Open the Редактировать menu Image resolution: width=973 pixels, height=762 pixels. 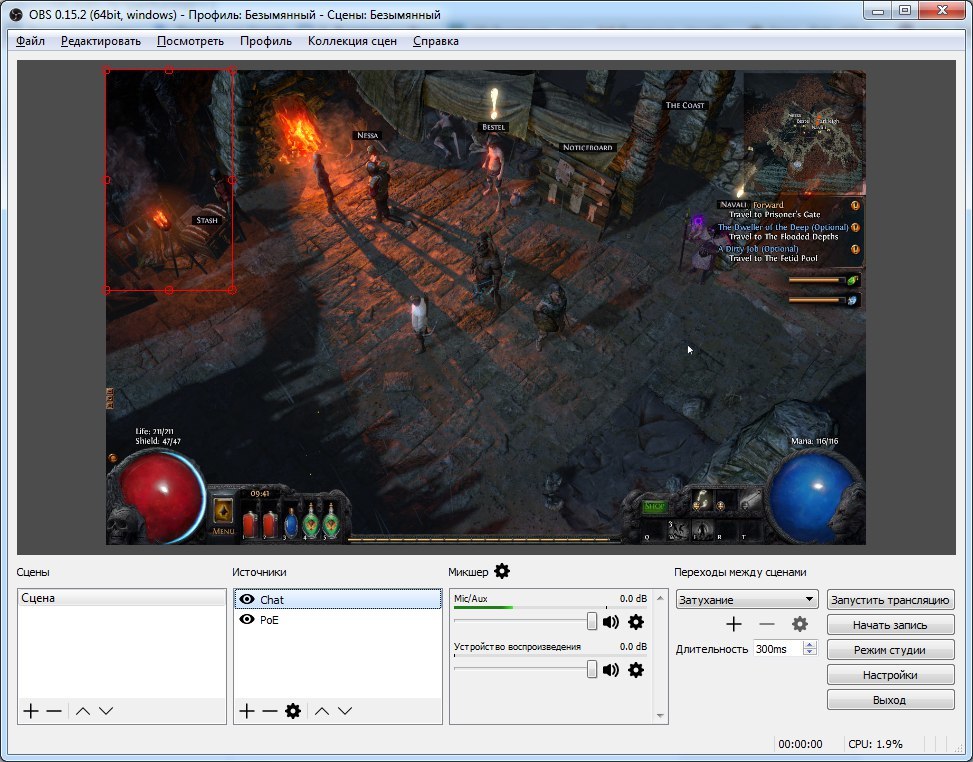(x=101, y=41)
